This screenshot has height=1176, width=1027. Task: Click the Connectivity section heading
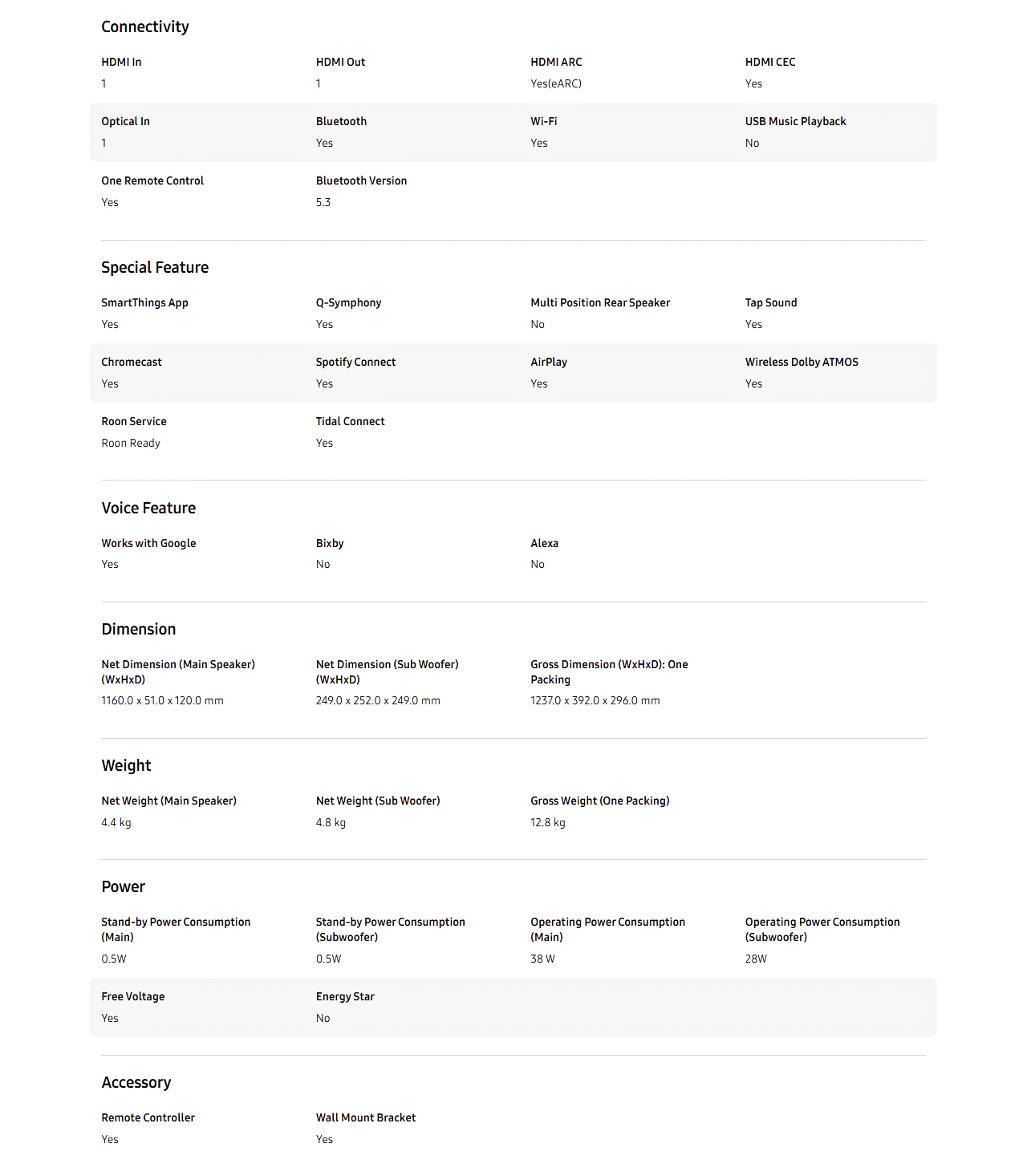145,26
